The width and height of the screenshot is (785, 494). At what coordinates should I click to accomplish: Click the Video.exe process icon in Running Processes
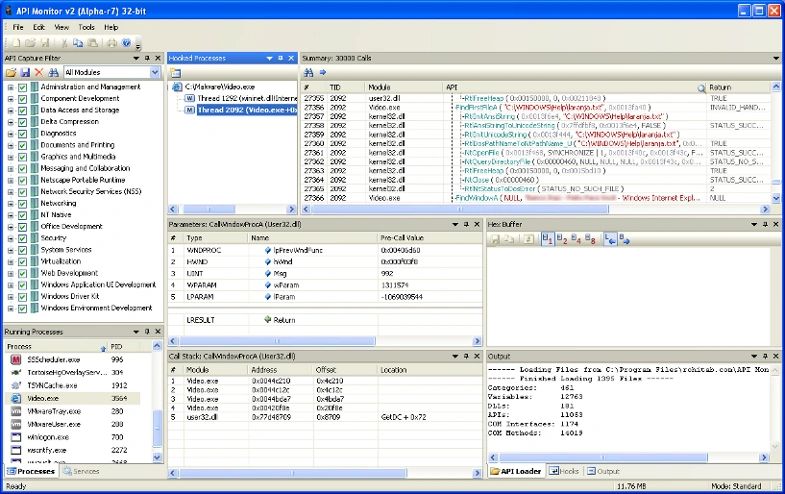(x=15, y=398)
